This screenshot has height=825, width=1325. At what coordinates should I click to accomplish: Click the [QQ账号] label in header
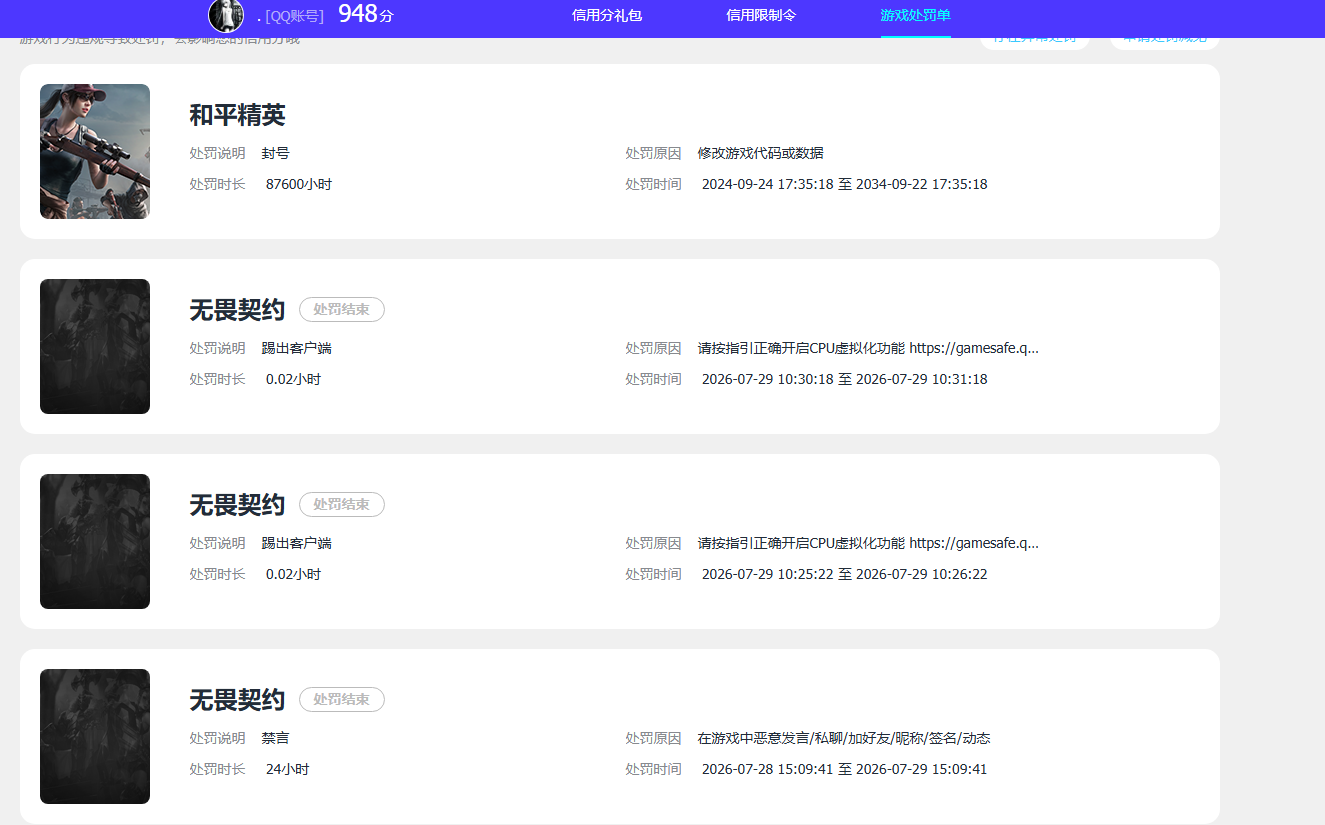pos(294,16)
